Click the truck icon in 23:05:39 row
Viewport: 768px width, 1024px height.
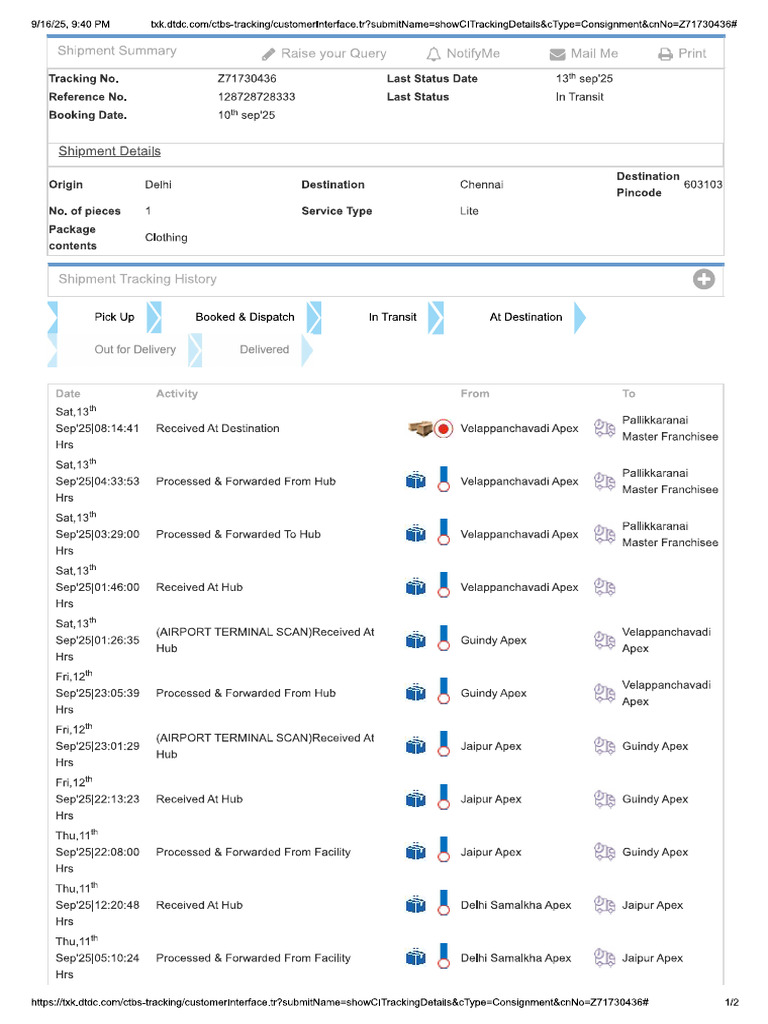click(x=604, y=693)
